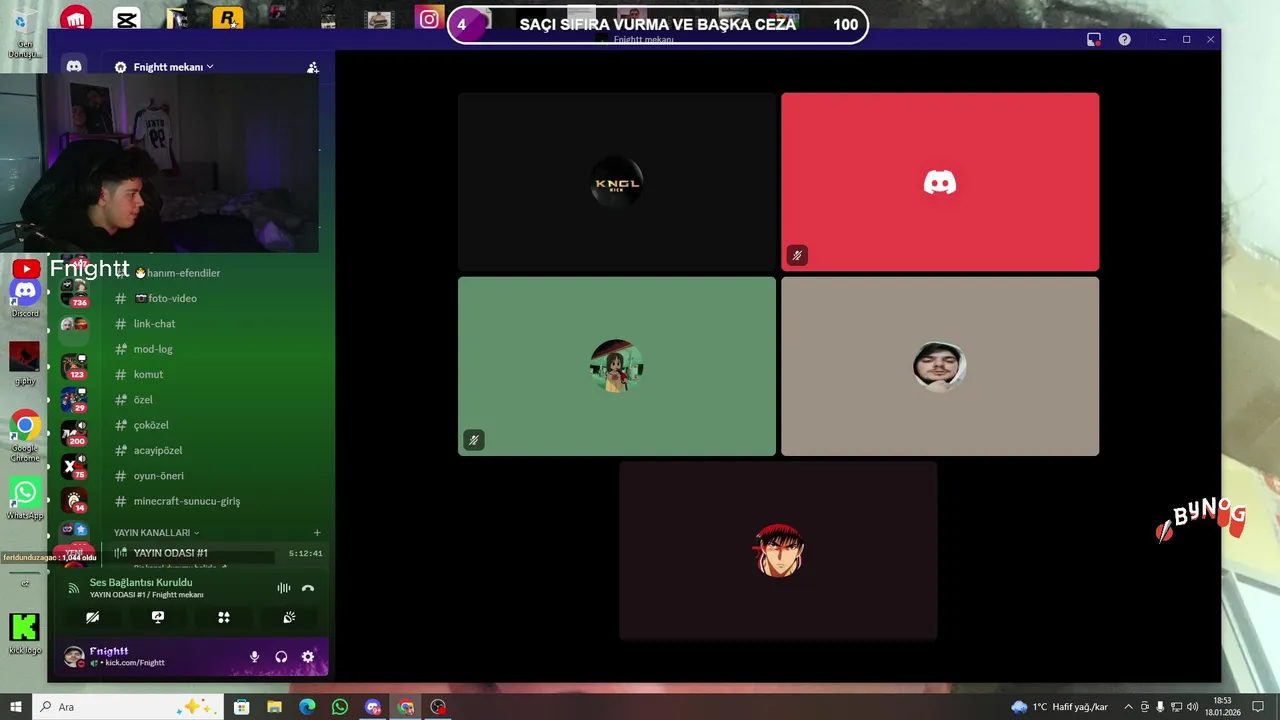The width and height of the screenshot is (1280, 720).
Task: Open Google Chrome desktop shortcut
Action: [x=25, y=435]
